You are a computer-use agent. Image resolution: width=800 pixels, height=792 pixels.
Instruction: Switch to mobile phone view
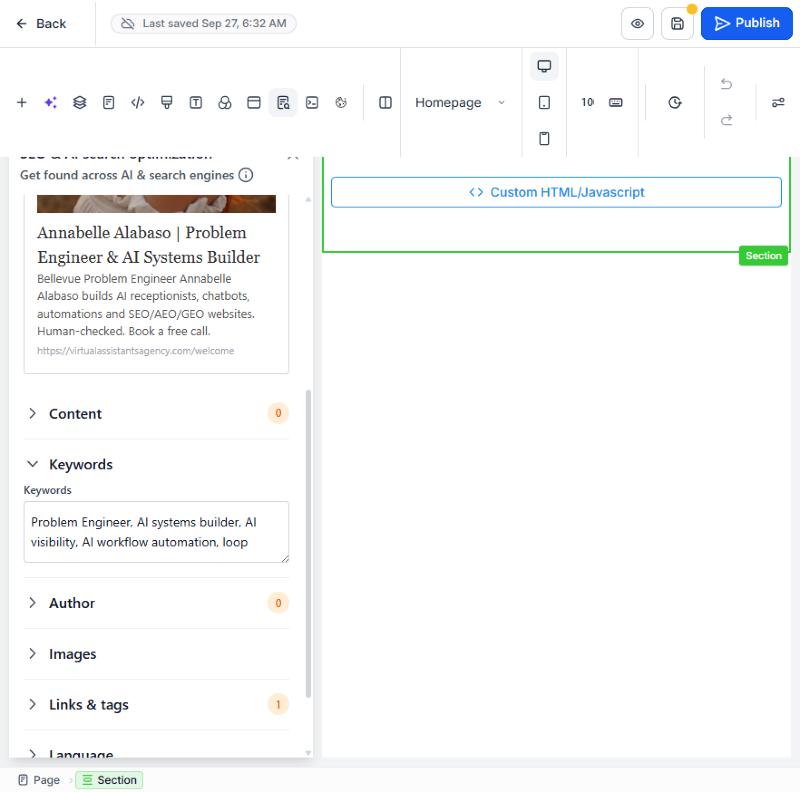tap(544, 138)
